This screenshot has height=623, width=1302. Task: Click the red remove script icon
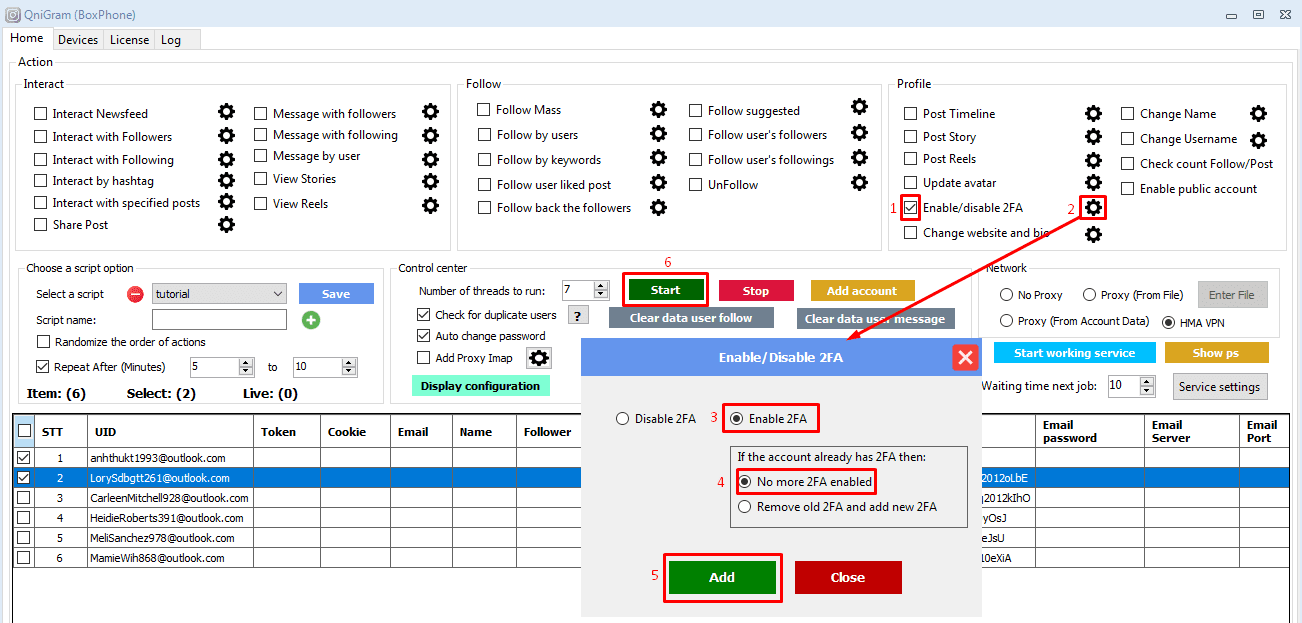[135, 294]
